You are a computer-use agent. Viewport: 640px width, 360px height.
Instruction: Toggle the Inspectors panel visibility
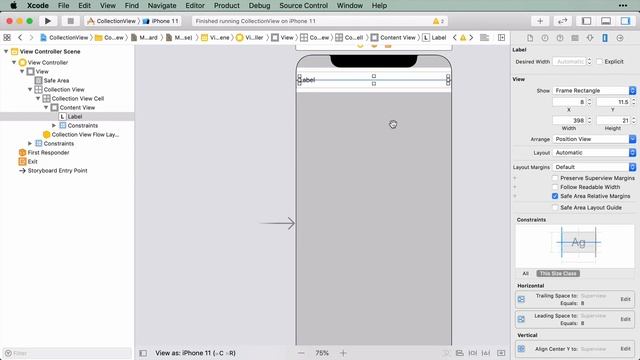tap(625, 21)
